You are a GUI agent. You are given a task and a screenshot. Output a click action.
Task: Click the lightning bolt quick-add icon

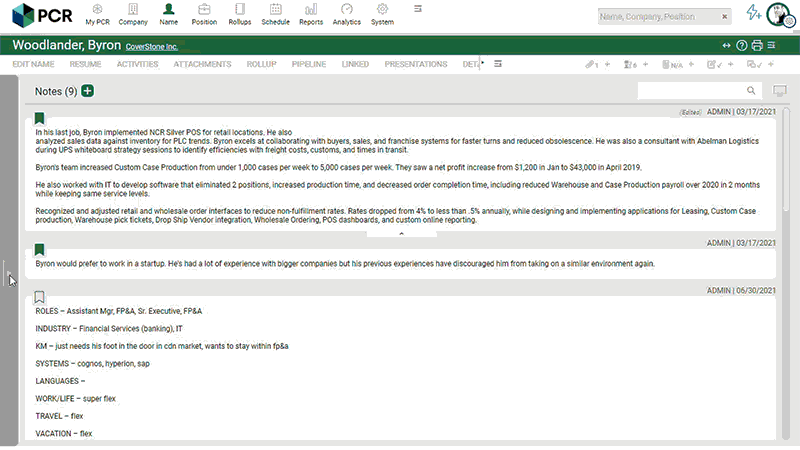tap(754, 13)
